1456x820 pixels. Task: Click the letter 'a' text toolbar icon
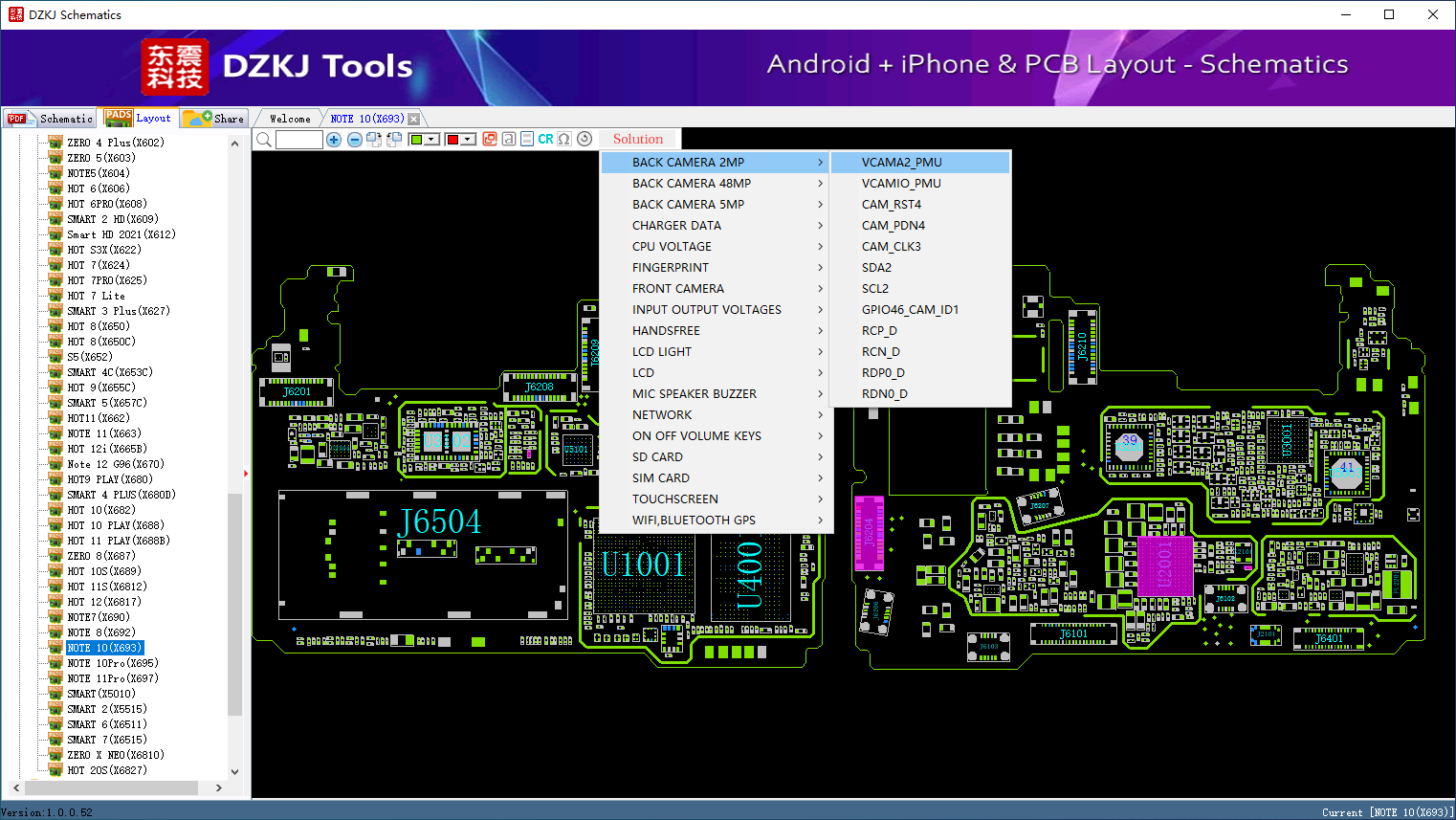(x=509, y=139)
